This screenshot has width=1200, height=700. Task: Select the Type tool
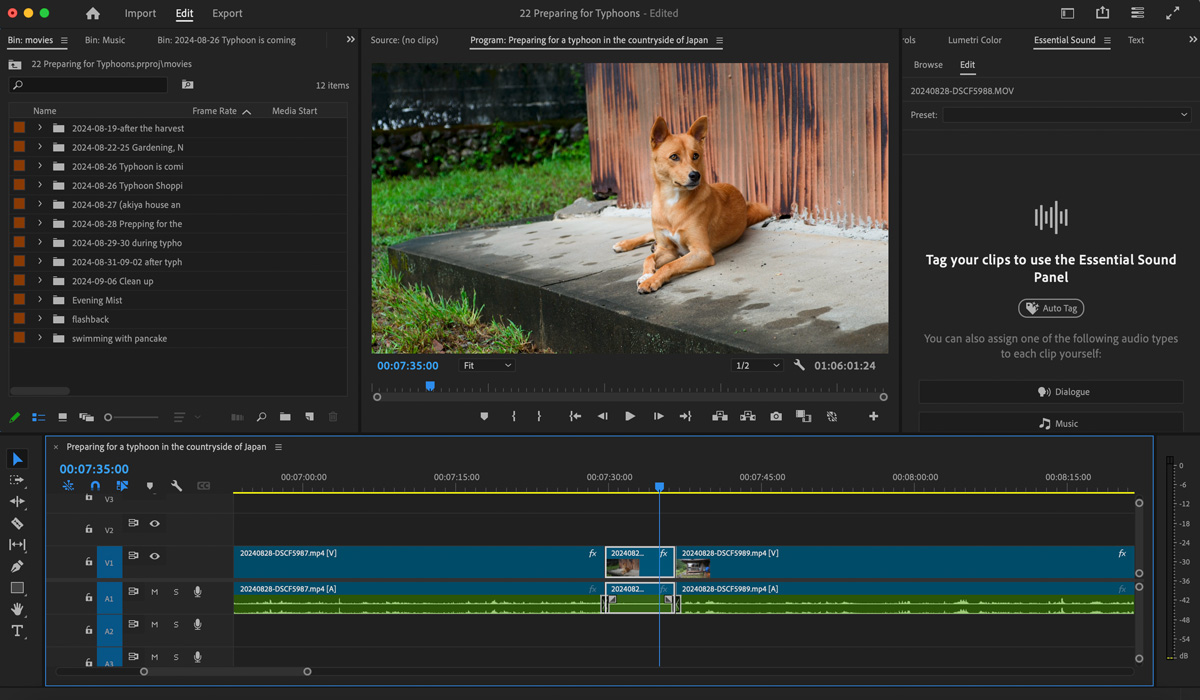point(17,631)
